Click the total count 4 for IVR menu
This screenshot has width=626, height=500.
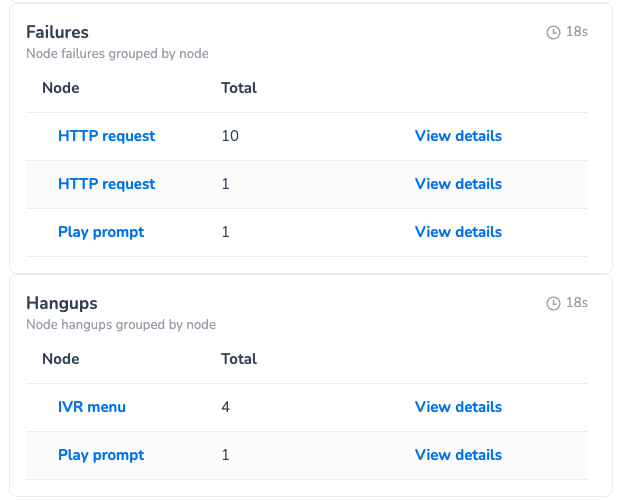pyautogui.click(x=226, y=407)
